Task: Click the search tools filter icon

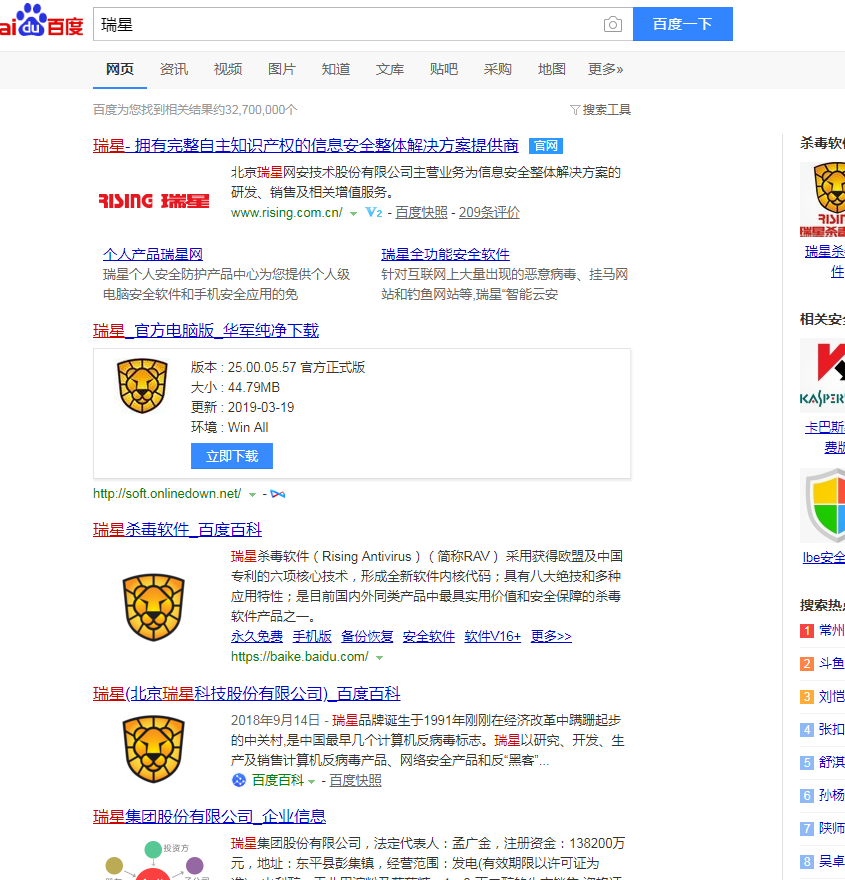Action: point(575,109)
